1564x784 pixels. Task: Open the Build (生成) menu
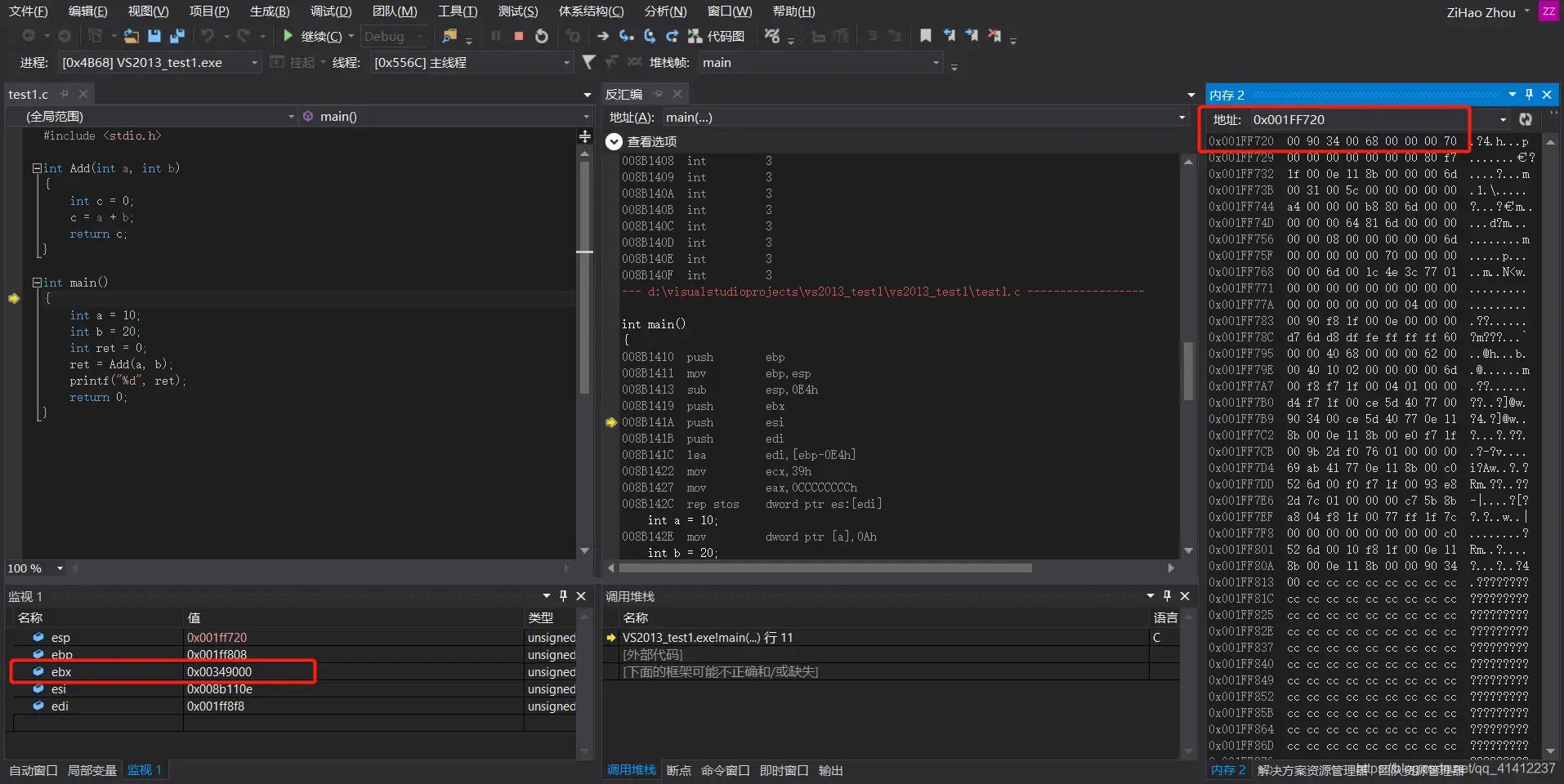point(270,11)
